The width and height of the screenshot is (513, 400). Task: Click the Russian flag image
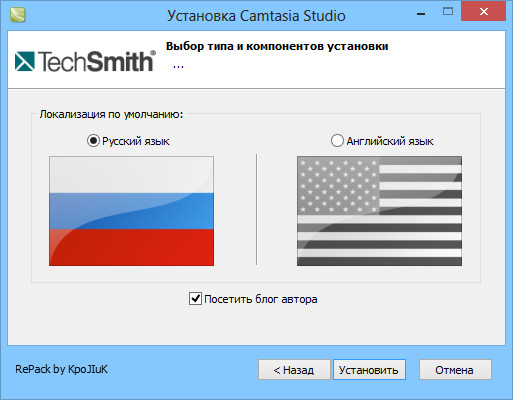tap(131, 211)
